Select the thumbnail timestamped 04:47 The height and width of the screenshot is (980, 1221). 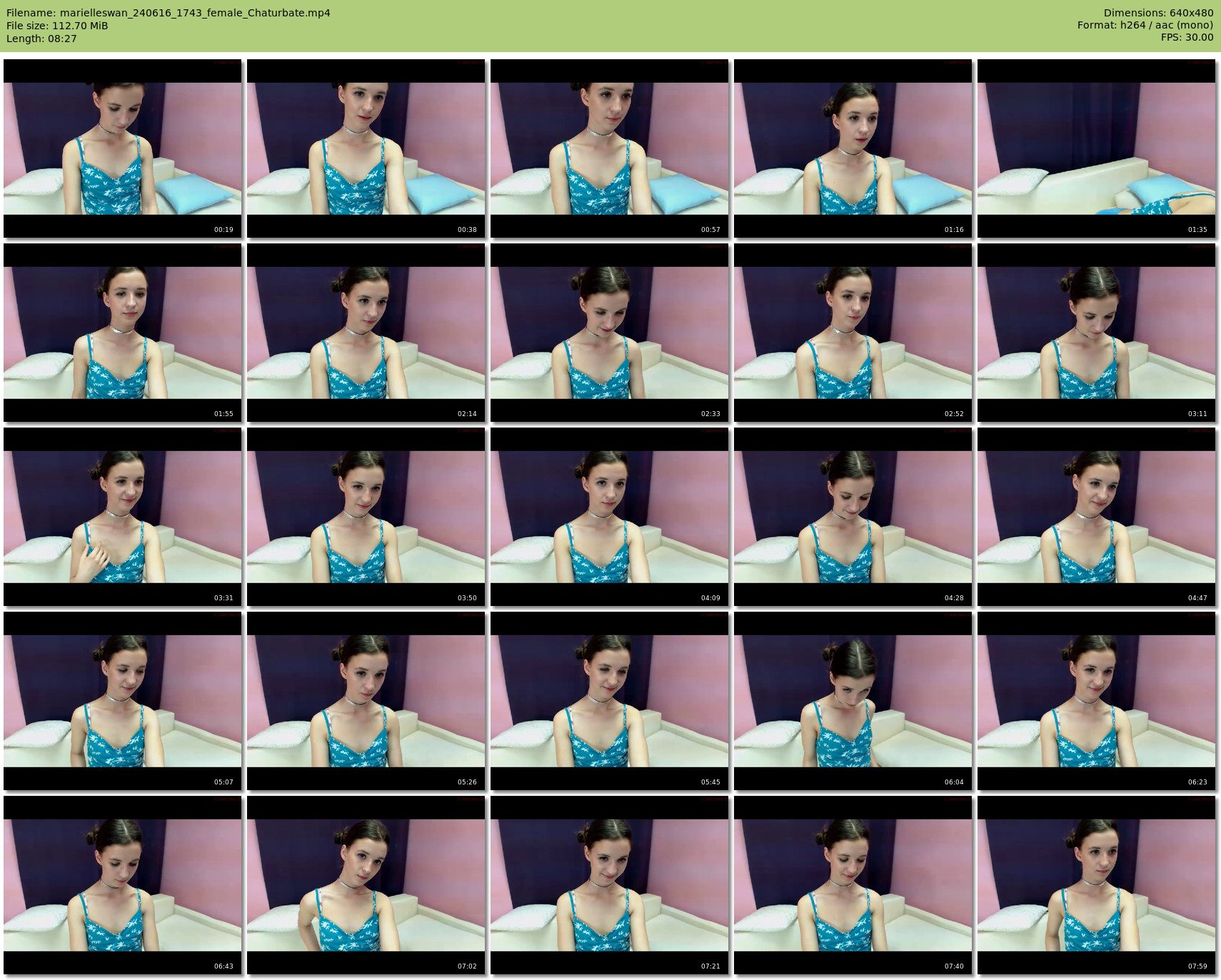pyautogui.click(x=1097, y=517)
